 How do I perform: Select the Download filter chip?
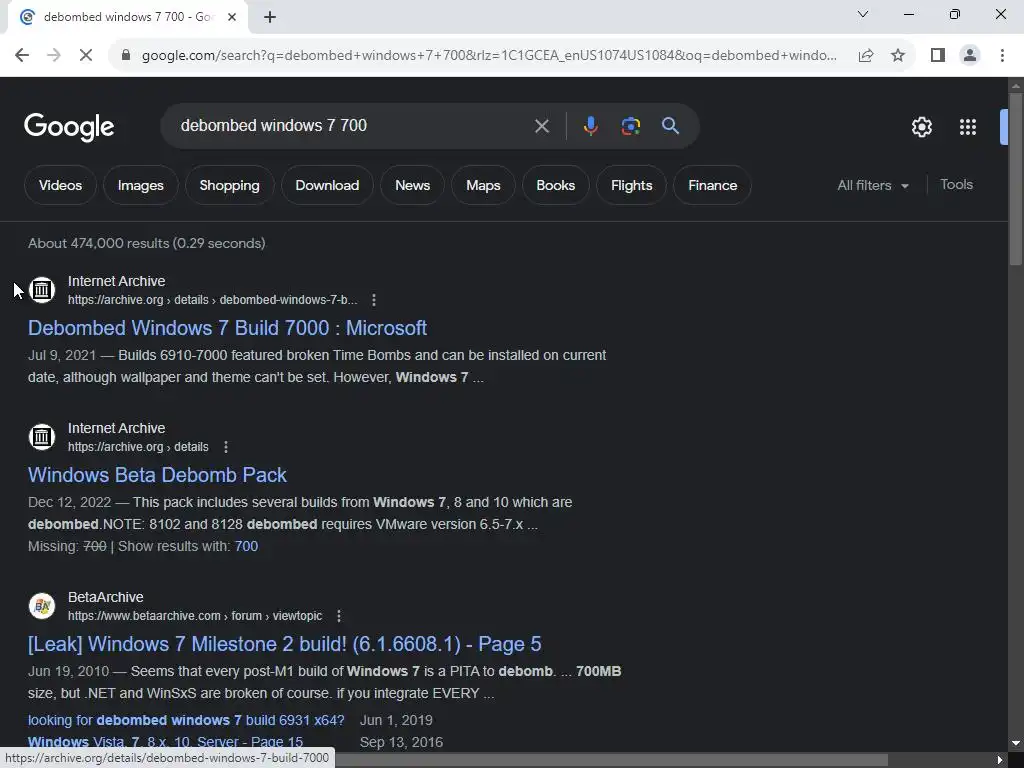pyautogui.click(x=327, y=185)
